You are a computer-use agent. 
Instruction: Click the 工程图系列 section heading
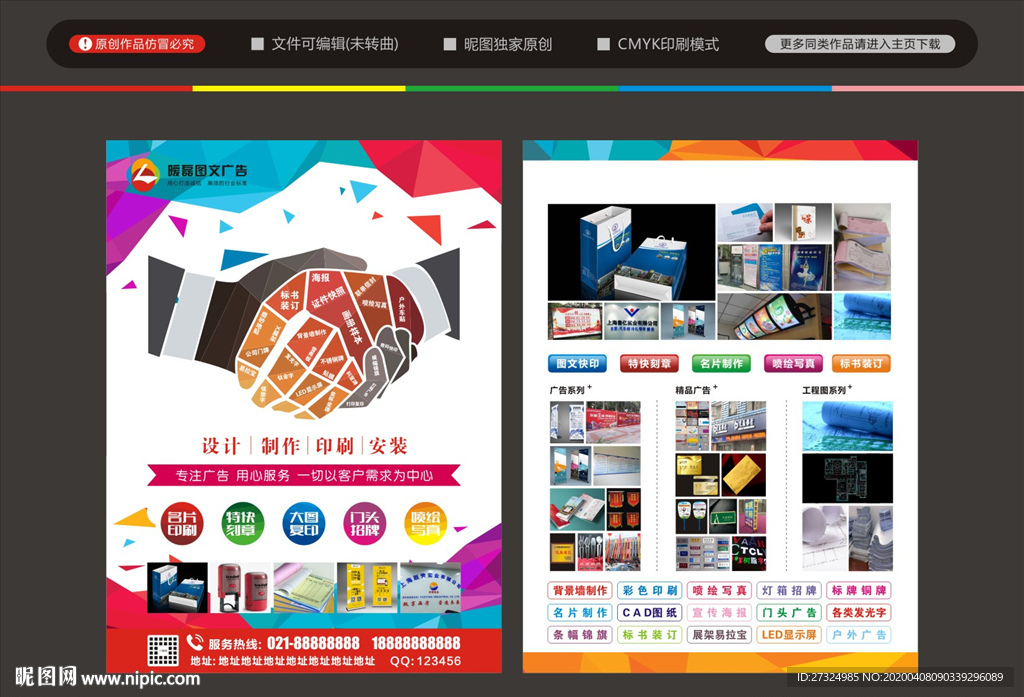(824, 391)
